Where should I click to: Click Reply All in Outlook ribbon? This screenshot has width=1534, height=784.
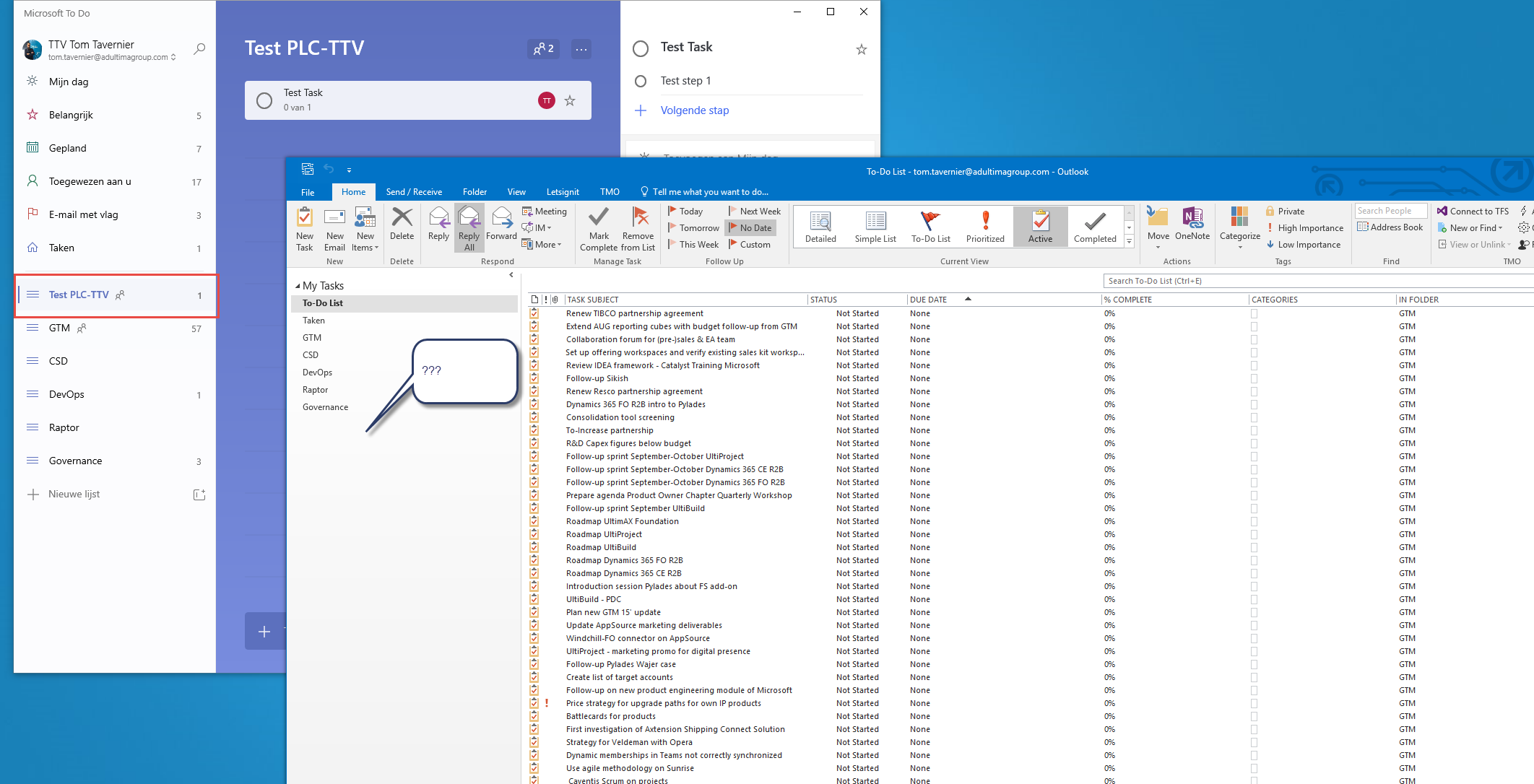(469, 230)
